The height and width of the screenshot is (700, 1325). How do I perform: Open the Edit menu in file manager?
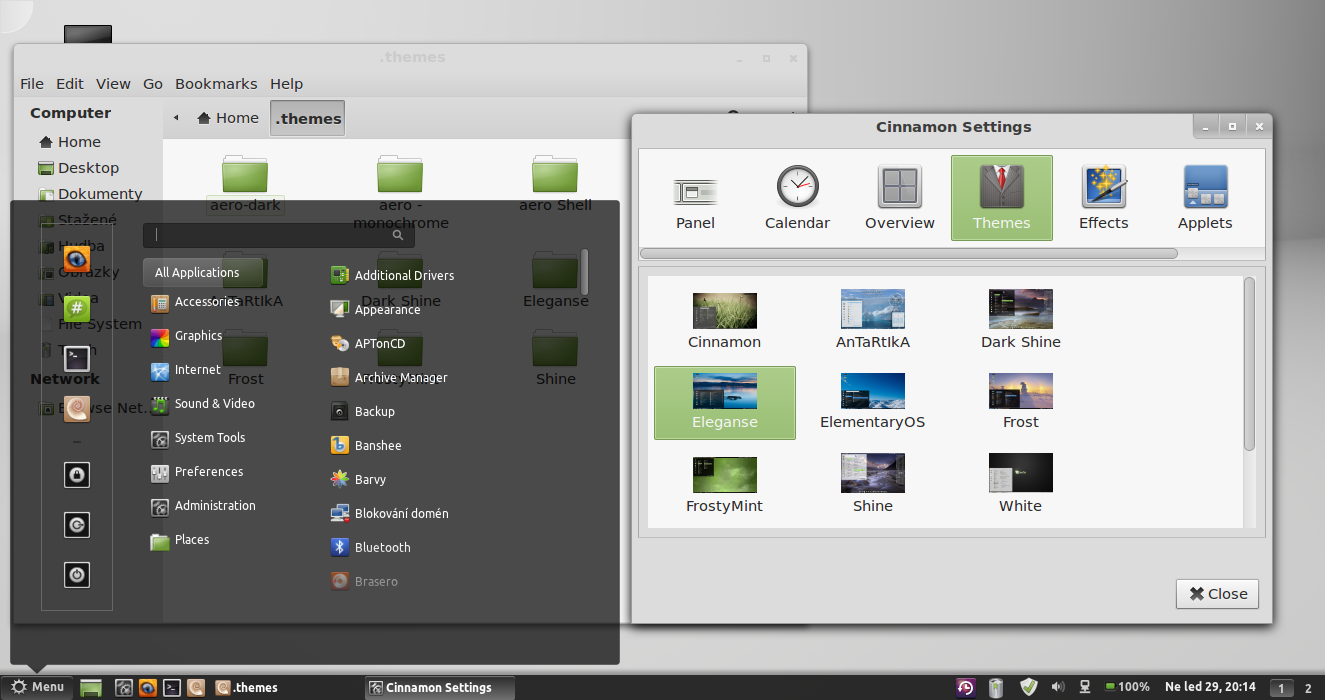tap(70, 84)
